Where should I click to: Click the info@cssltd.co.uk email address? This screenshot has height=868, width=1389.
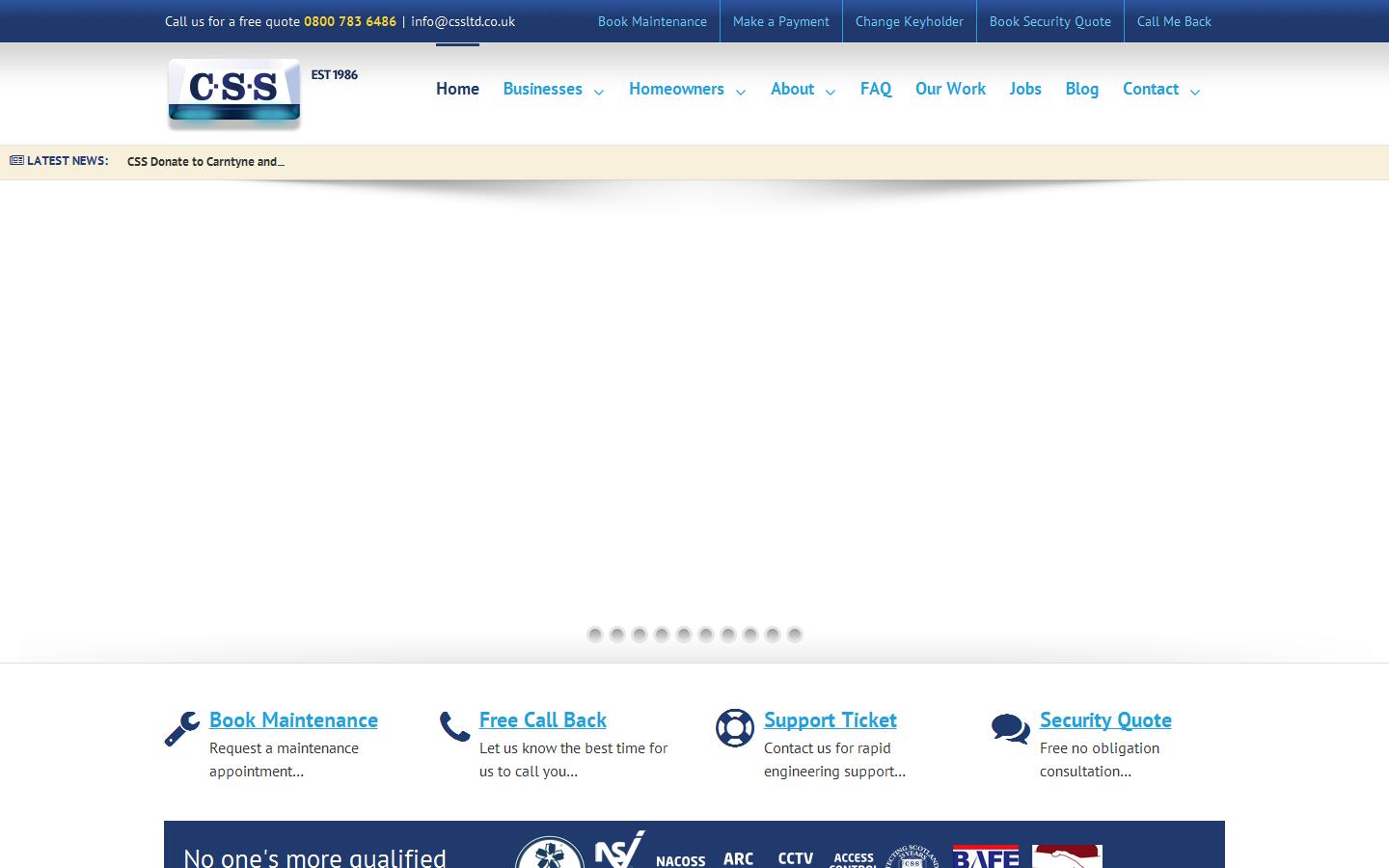coord(463,20)
